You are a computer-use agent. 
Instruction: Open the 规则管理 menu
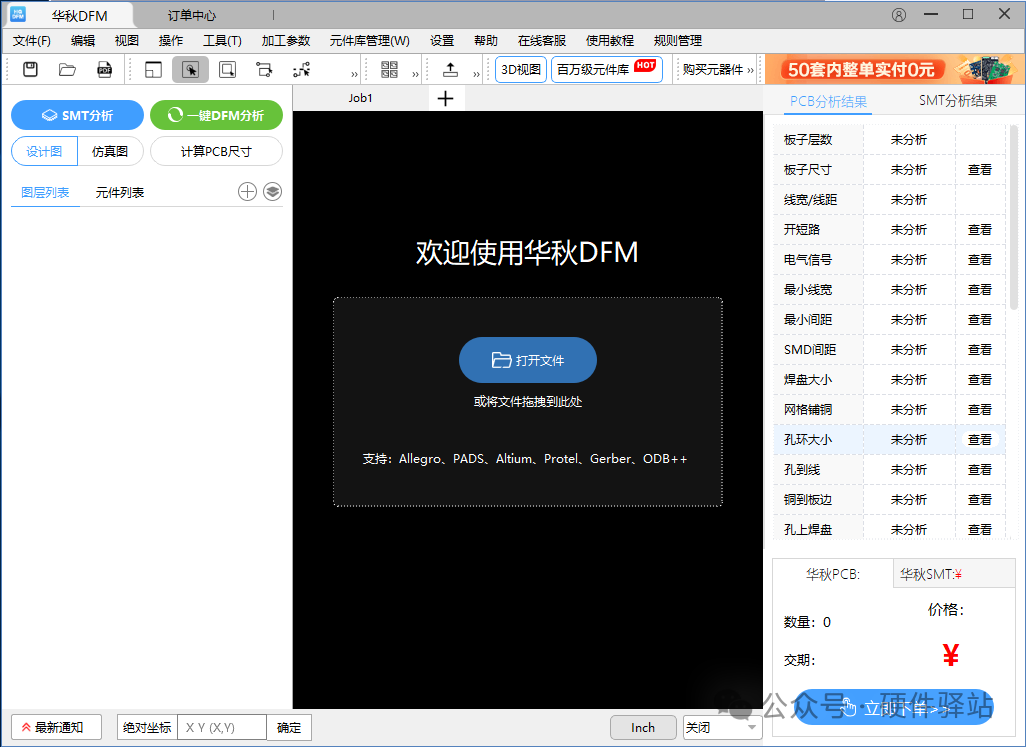click(x=678, y=41)
